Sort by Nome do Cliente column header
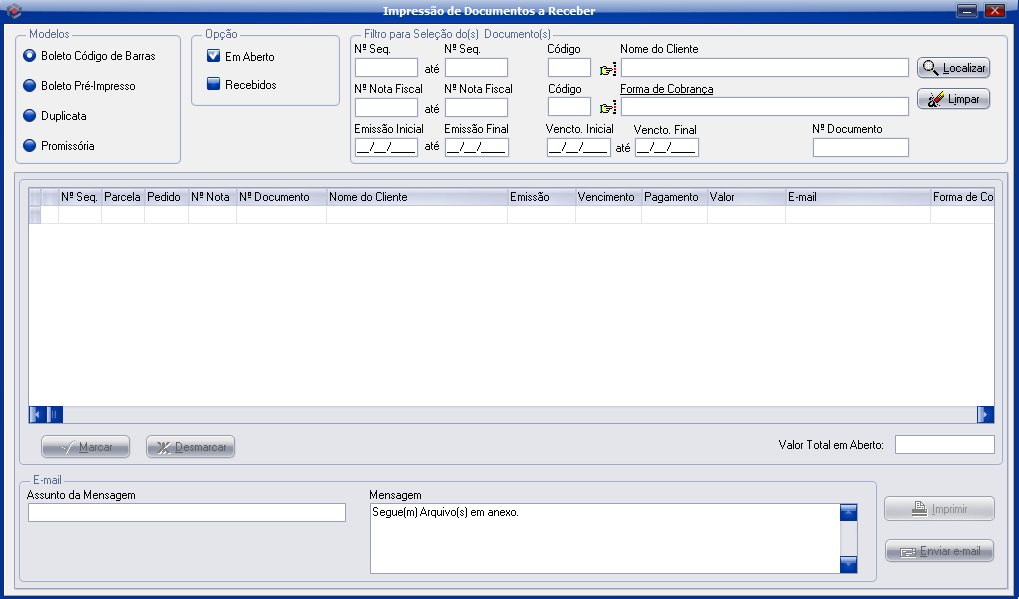The image size is (1019, 599). pos(416,197)
